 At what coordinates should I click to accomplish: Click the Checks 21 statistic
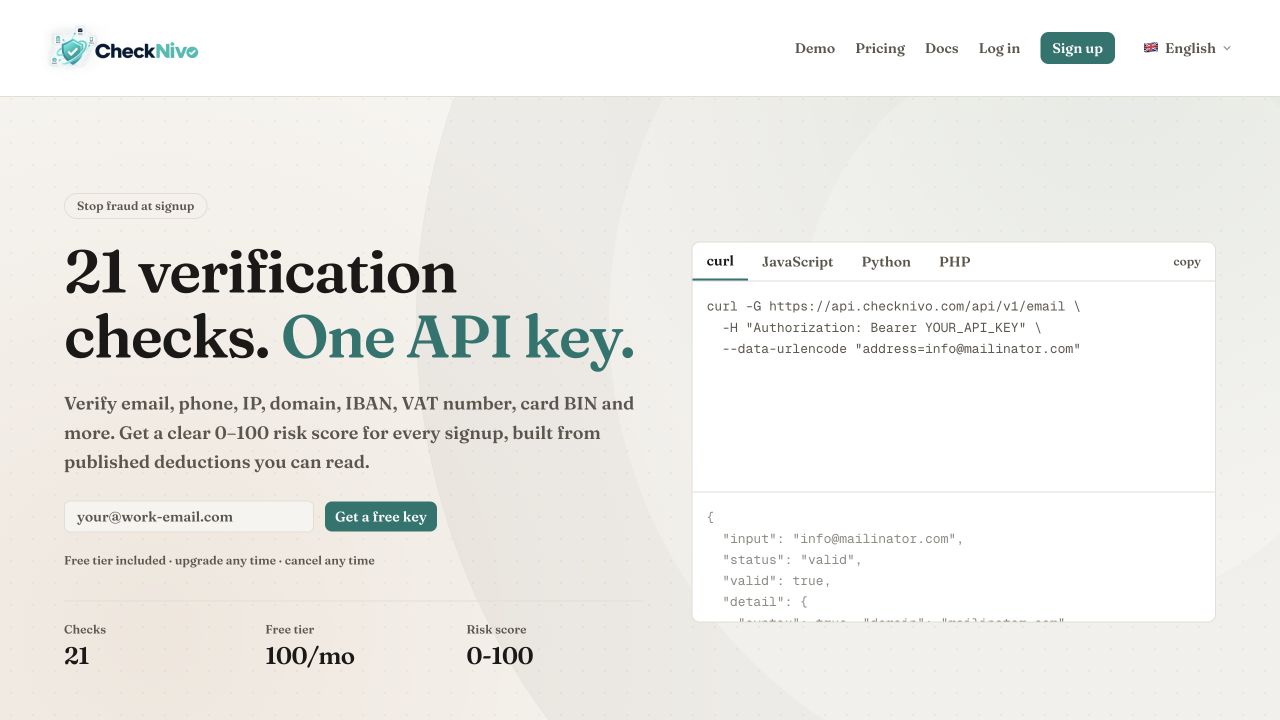pyautogui.click(x=85, y=645)
